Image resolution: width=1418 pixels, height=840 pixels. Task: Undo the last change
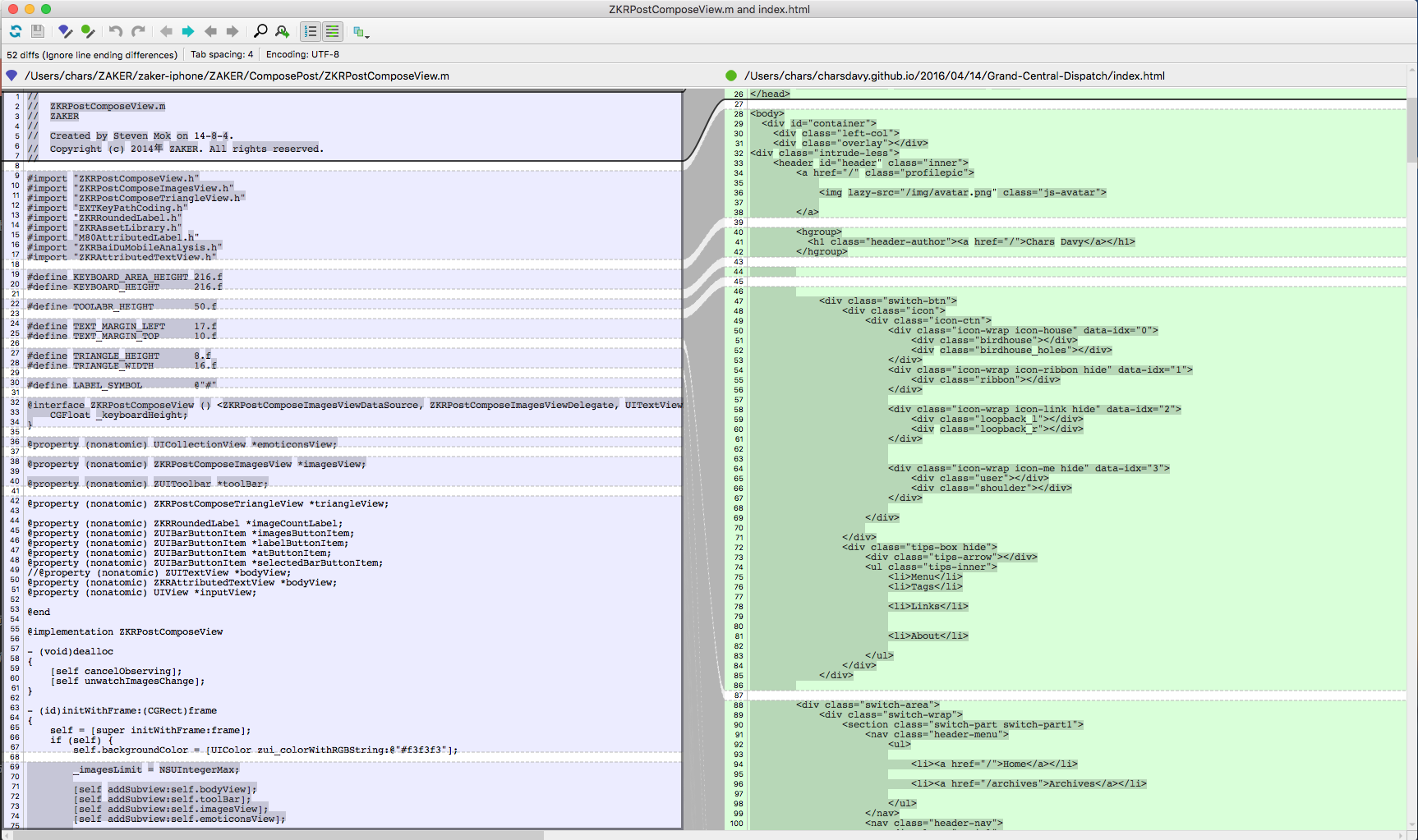[x=116, y=31]
